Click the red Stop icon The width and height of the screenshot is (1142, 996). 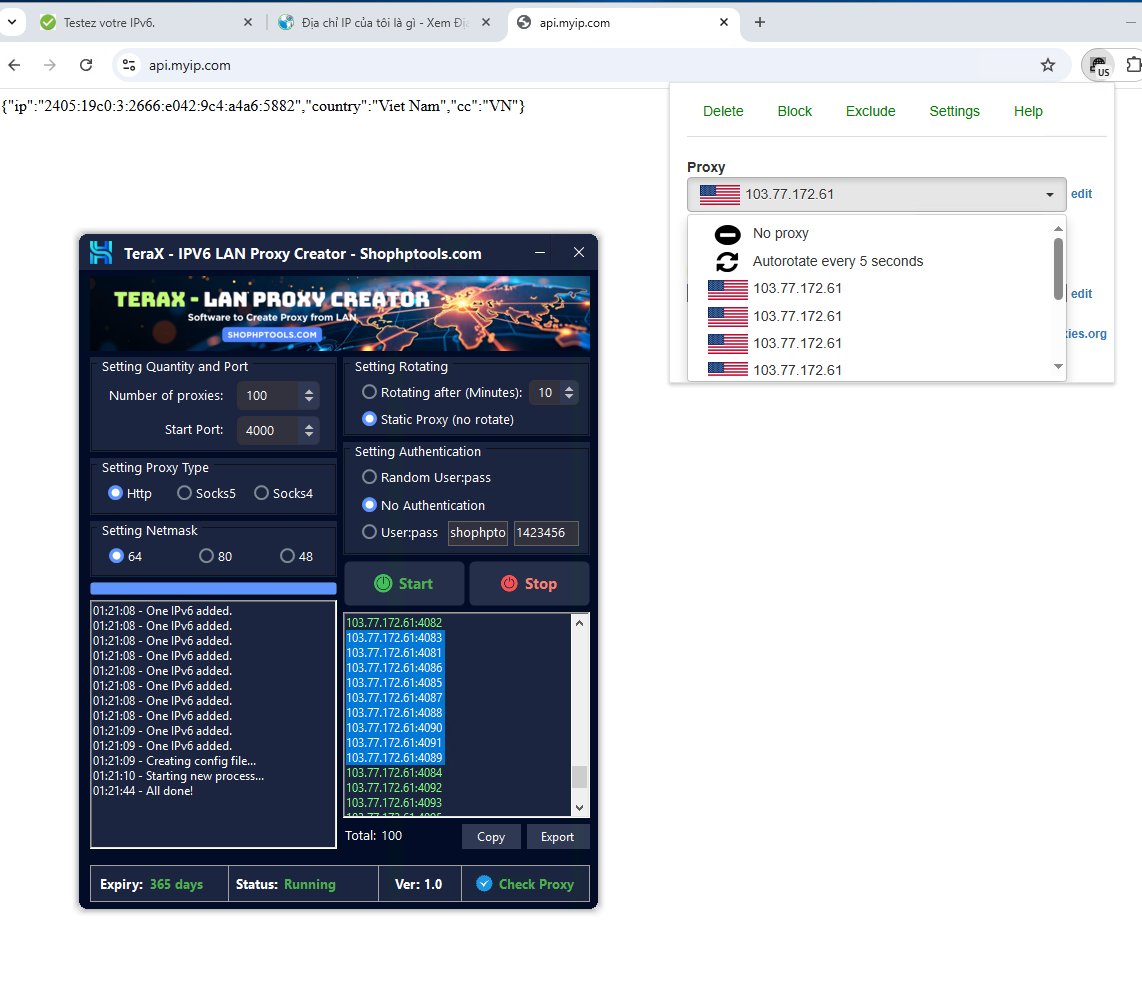[x=509, y=583]
